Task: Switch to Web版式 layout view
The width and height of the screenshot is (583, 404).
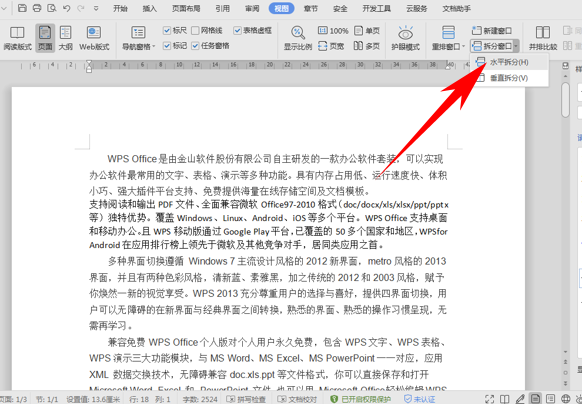Action: 94,38
